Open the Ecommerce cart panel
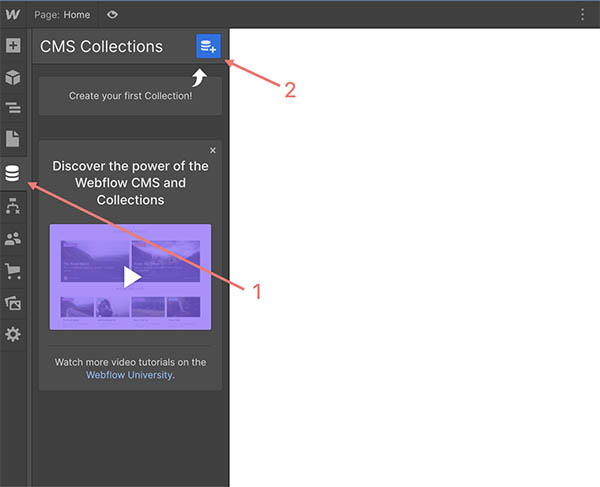The height and width of the screenshot is (487, 600). 13,271
